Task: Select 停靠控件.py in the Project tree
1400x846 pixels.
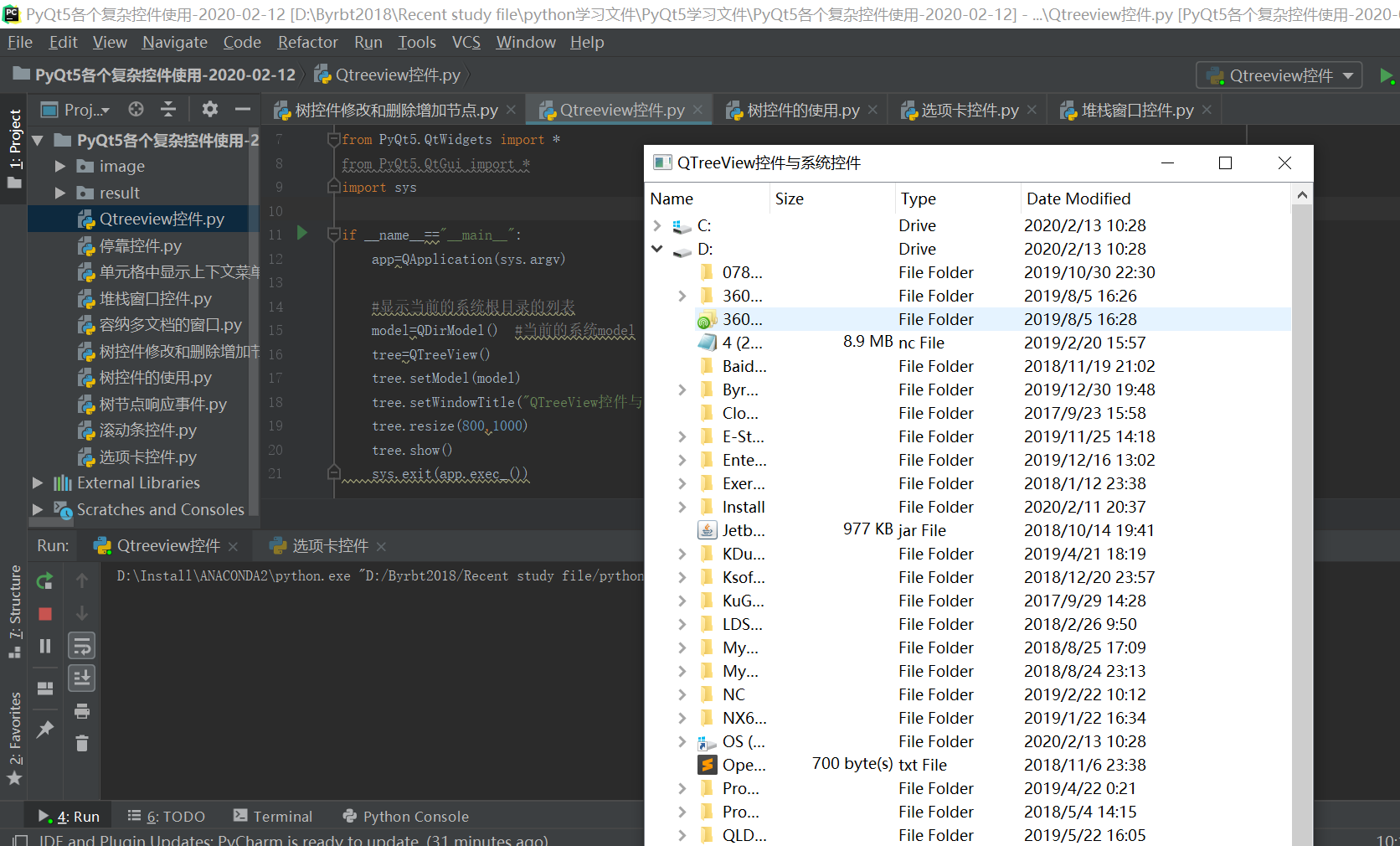Action: click(x=140, y=245)
